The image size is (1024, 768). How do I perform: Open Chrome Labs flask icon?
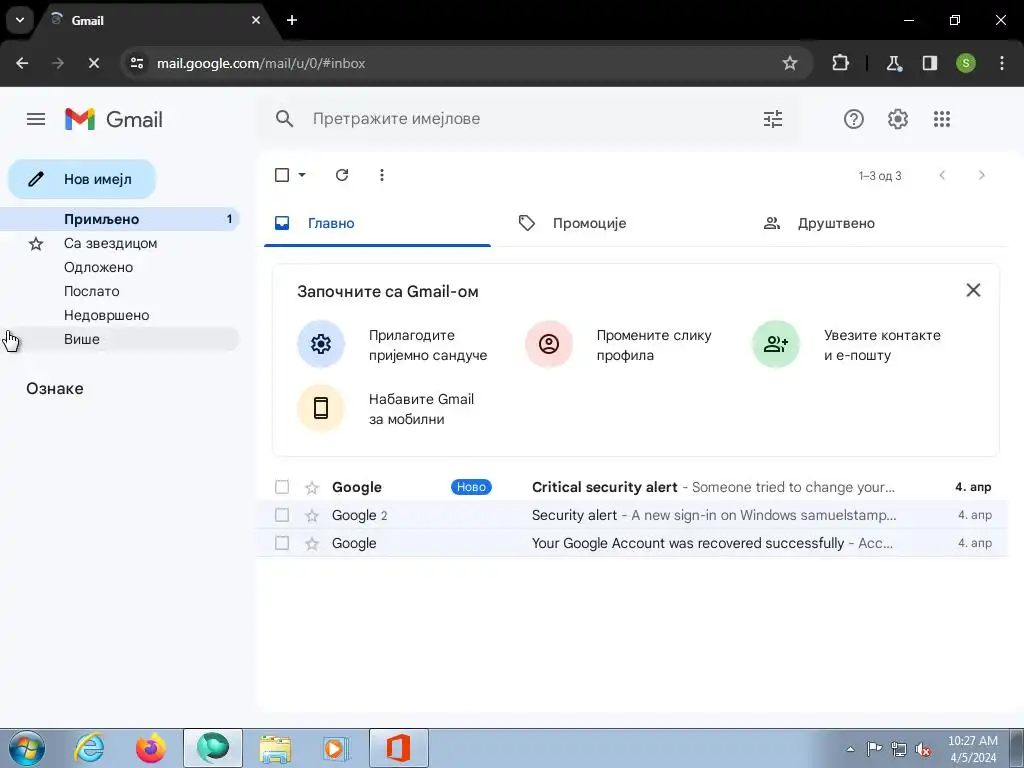pos(893,63)
